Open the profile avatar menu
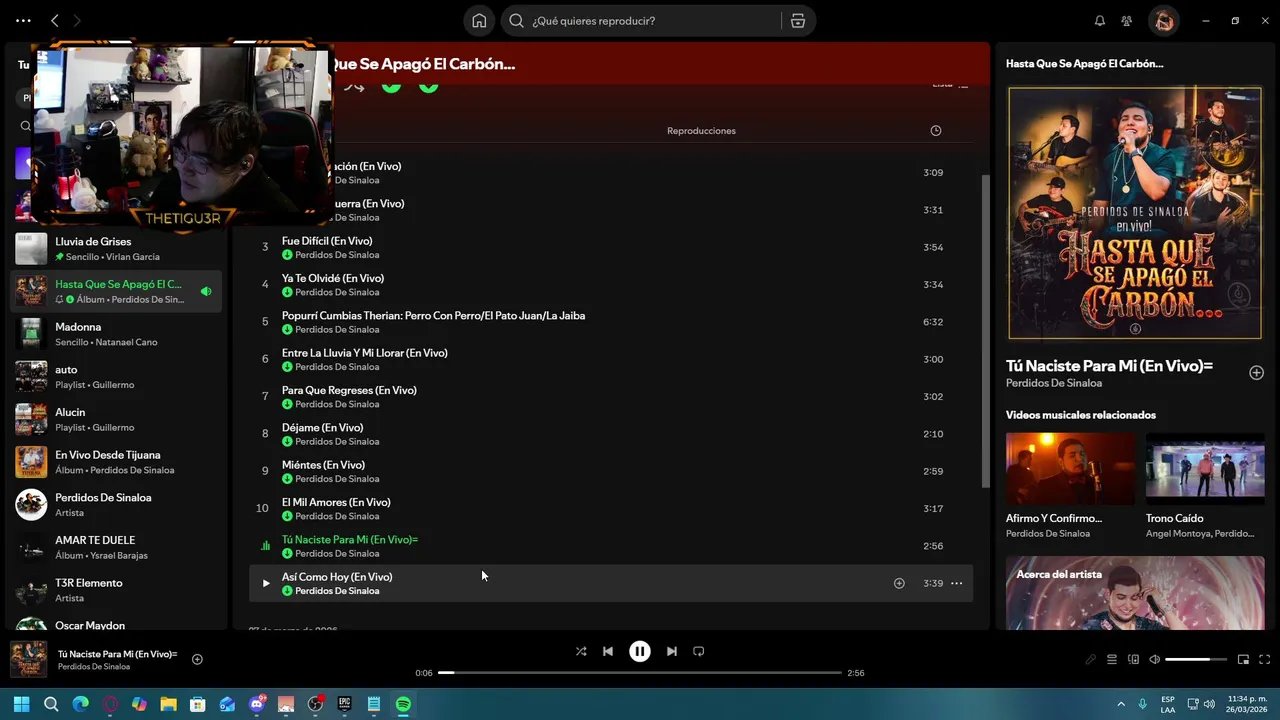The width and height of the screenshot is (1280, 720). (1163, 21)
